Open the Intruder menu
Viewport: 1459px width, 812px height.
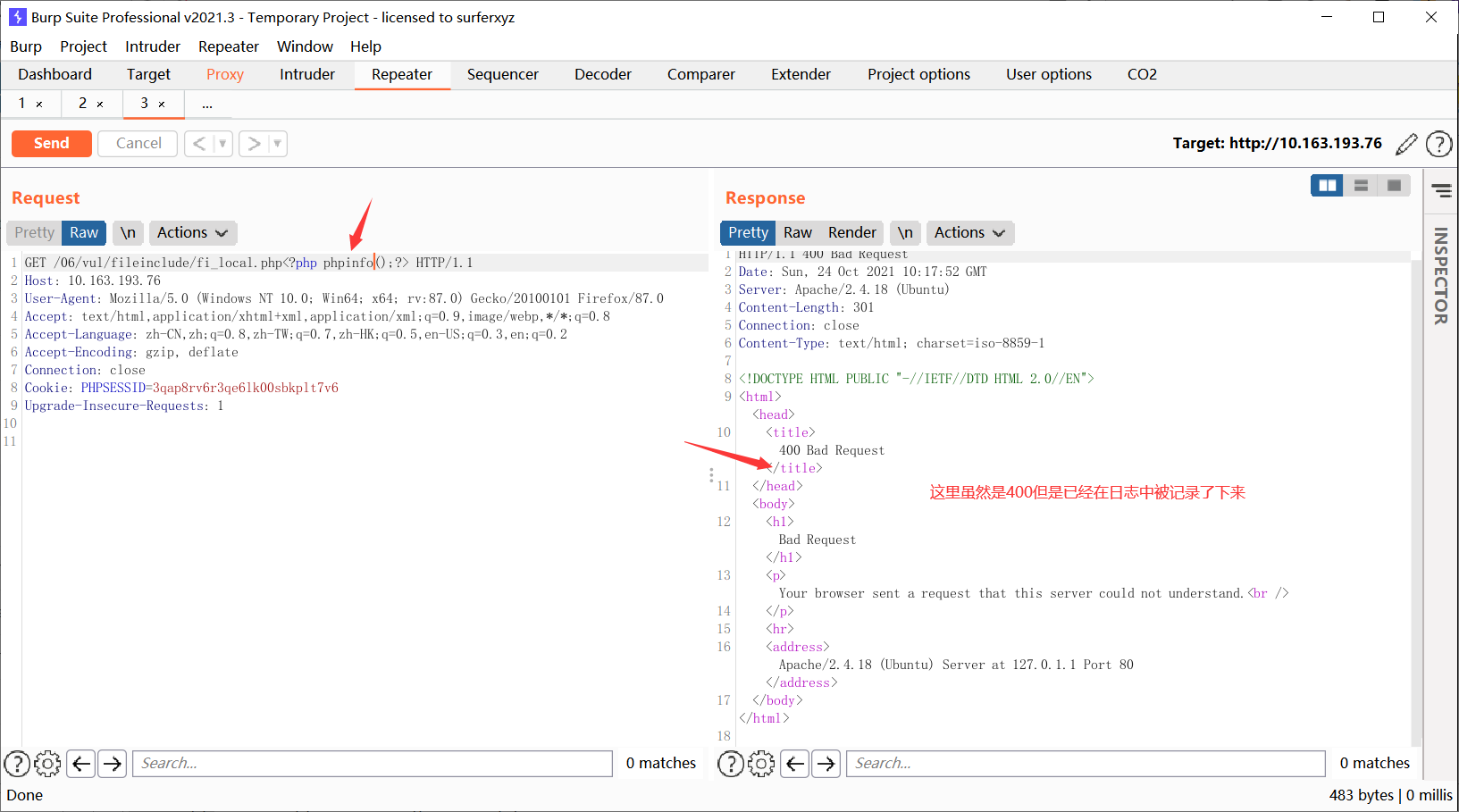pos(153,46)
